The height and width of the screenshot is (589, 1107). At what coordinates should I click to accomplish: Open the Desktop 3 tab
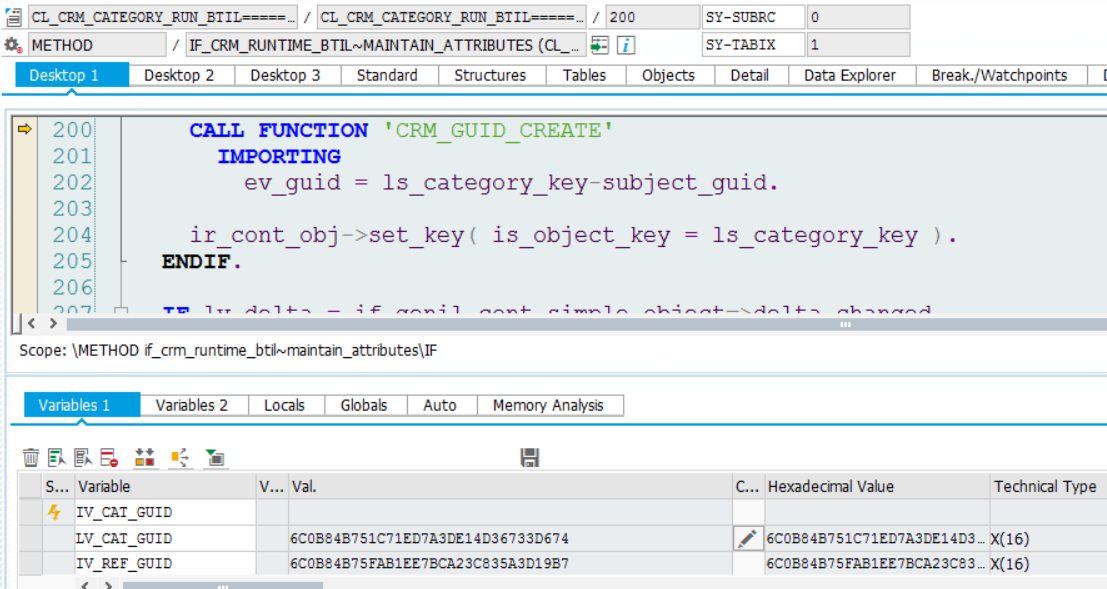coord(285,76)
